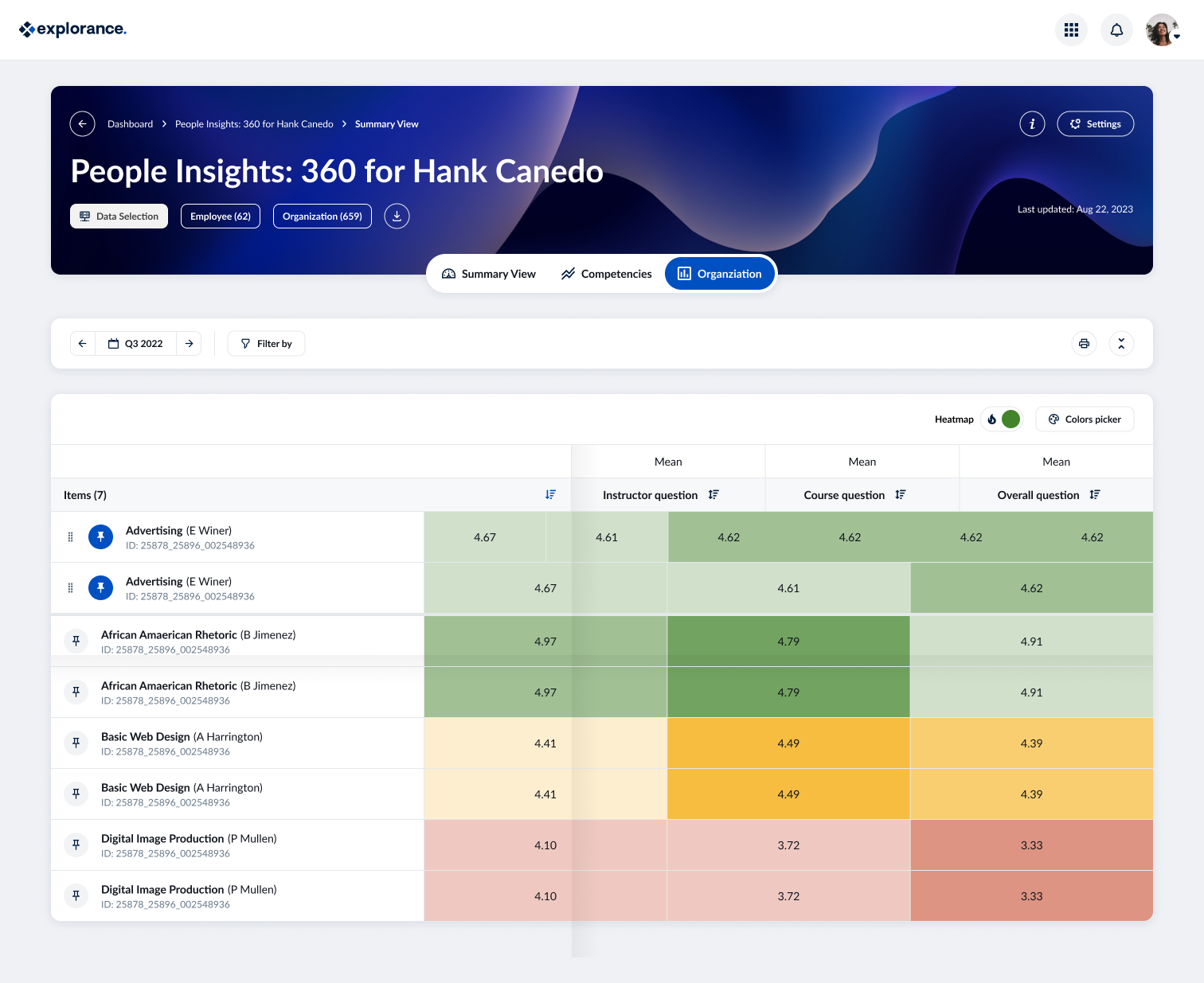
Task: Click the Settings button
Action: [1095, 124]
